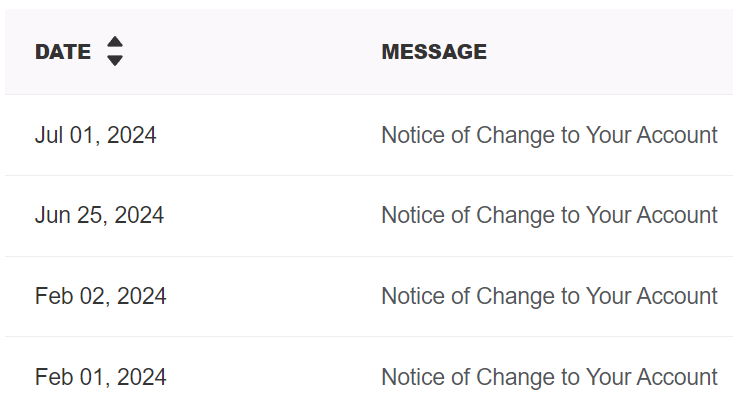
Task: Click "Feb" in the Feb 02 date
Action: (51, 296)
